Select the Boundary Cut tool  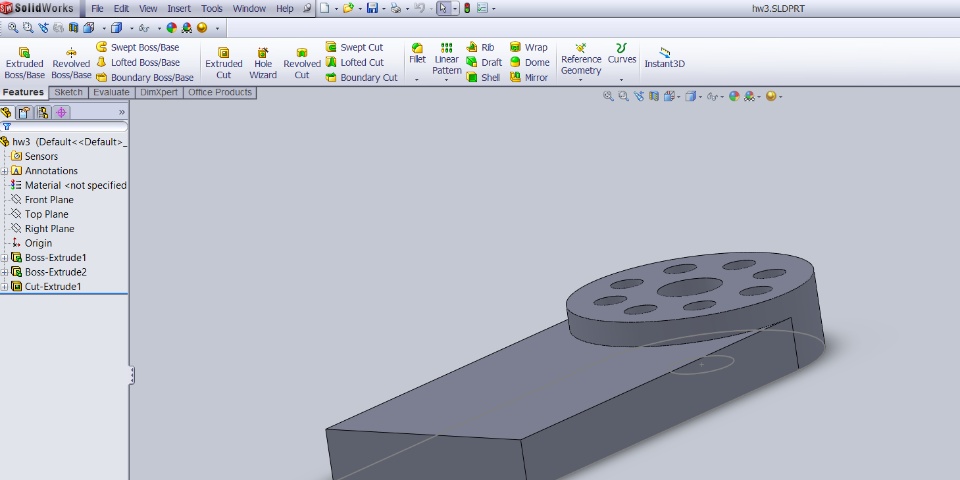coord(361,78)
